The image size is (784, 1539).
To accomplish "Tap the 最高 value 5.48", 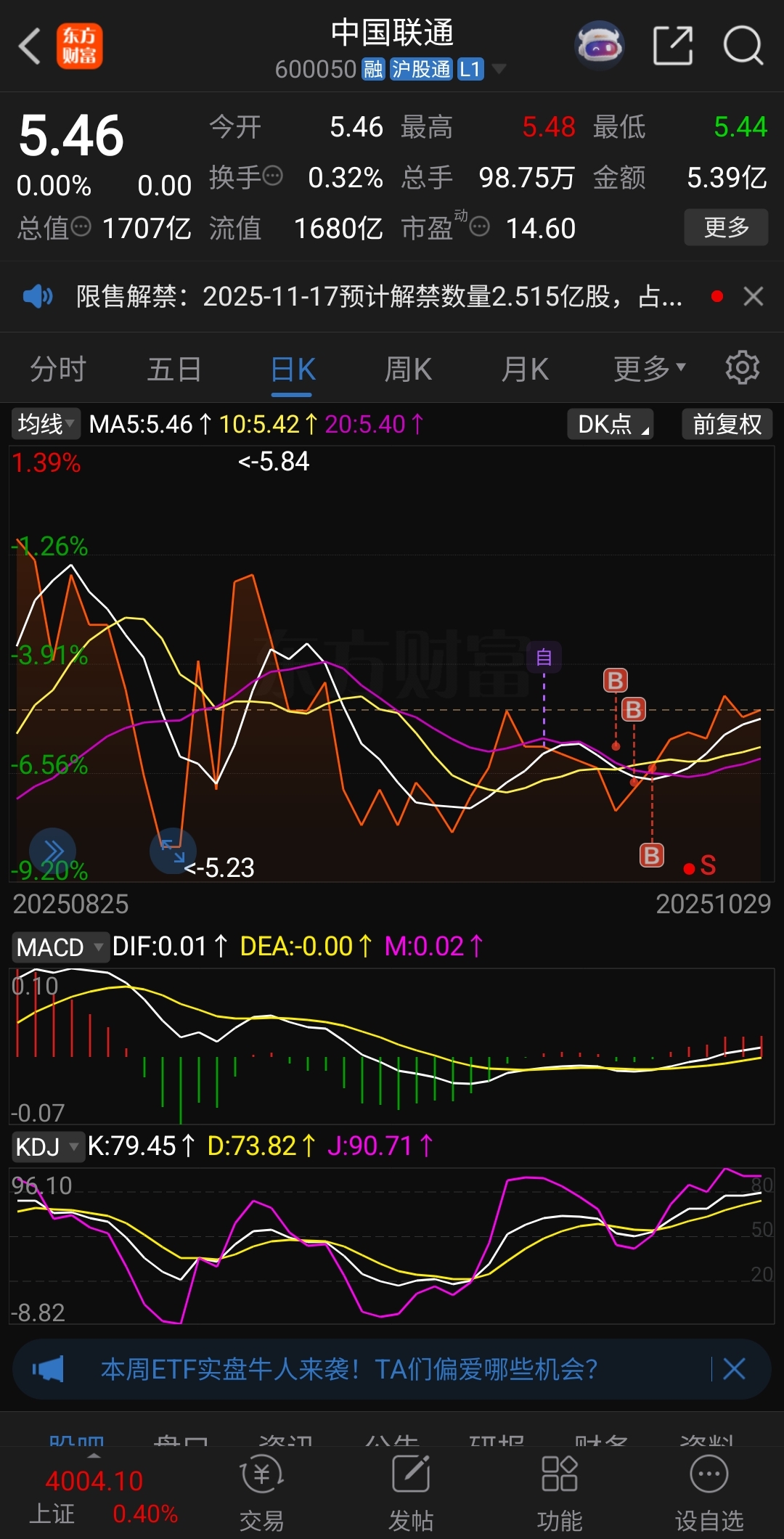I will 549,127.
